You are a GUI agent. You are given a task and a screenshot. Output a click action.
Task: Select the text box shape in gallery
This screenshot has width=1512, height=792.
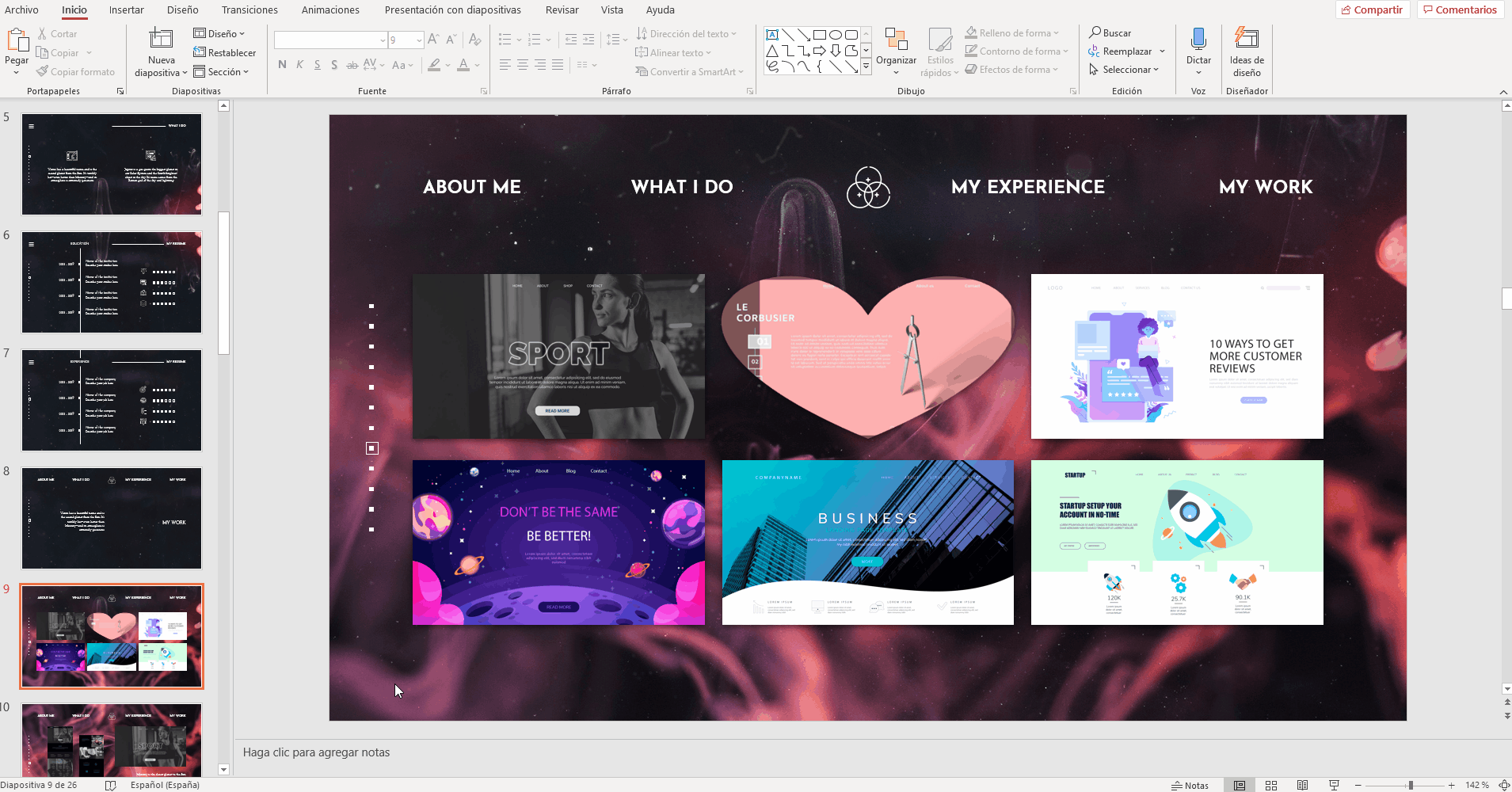(x=772, y=35)
